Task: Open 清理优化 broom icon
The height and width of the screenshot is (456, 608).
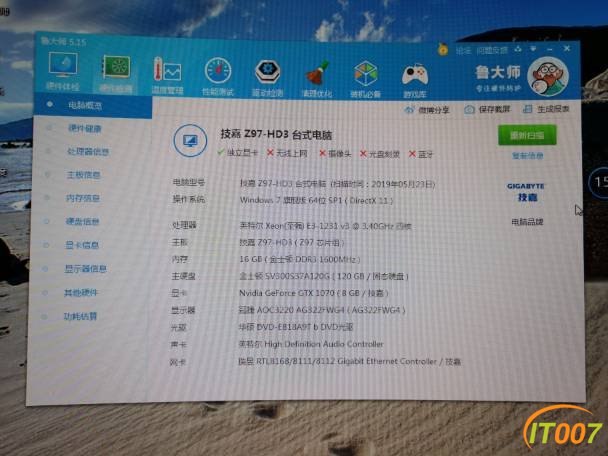Action: point(317,73)
